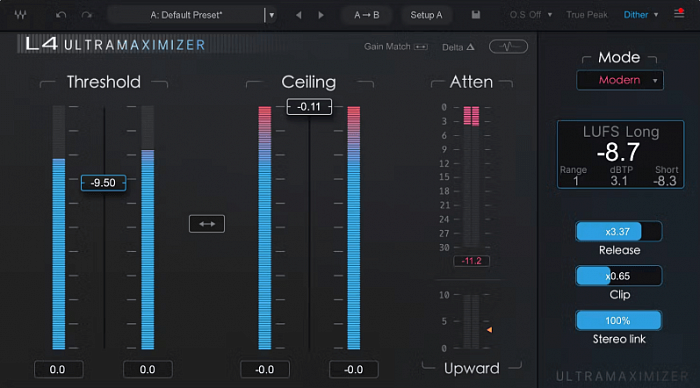
Task: Toggle Delta monitoring
Action: (x=458, y=47)
